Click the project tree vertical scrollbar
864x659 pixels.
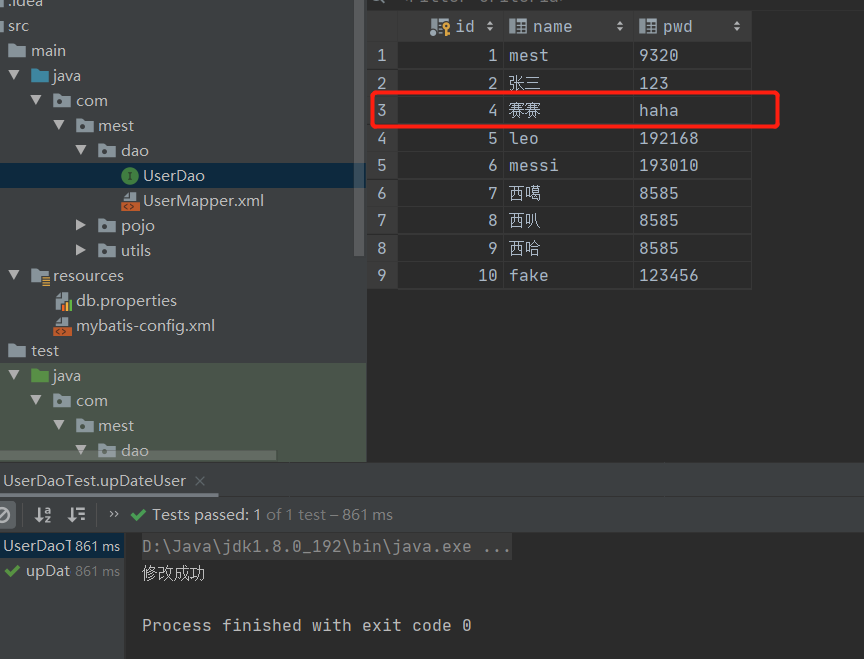pos(359,128)
